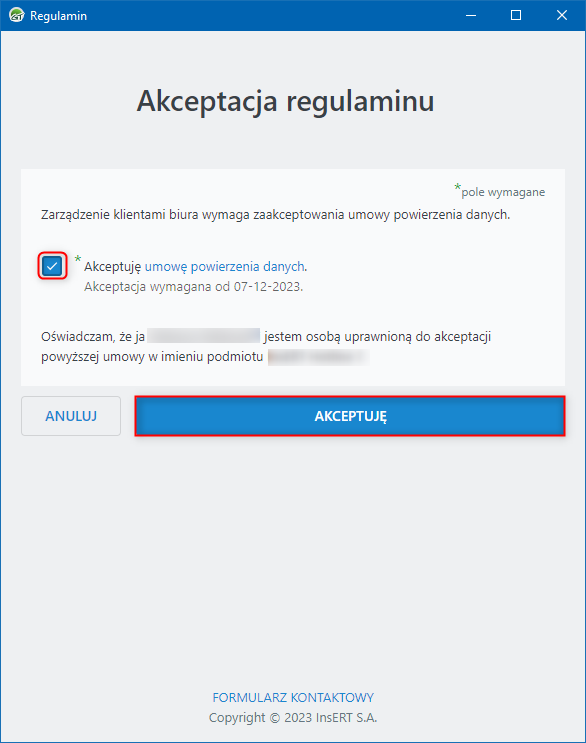
Task: Maximize the Regulamin window
Action: pos(516,15)
